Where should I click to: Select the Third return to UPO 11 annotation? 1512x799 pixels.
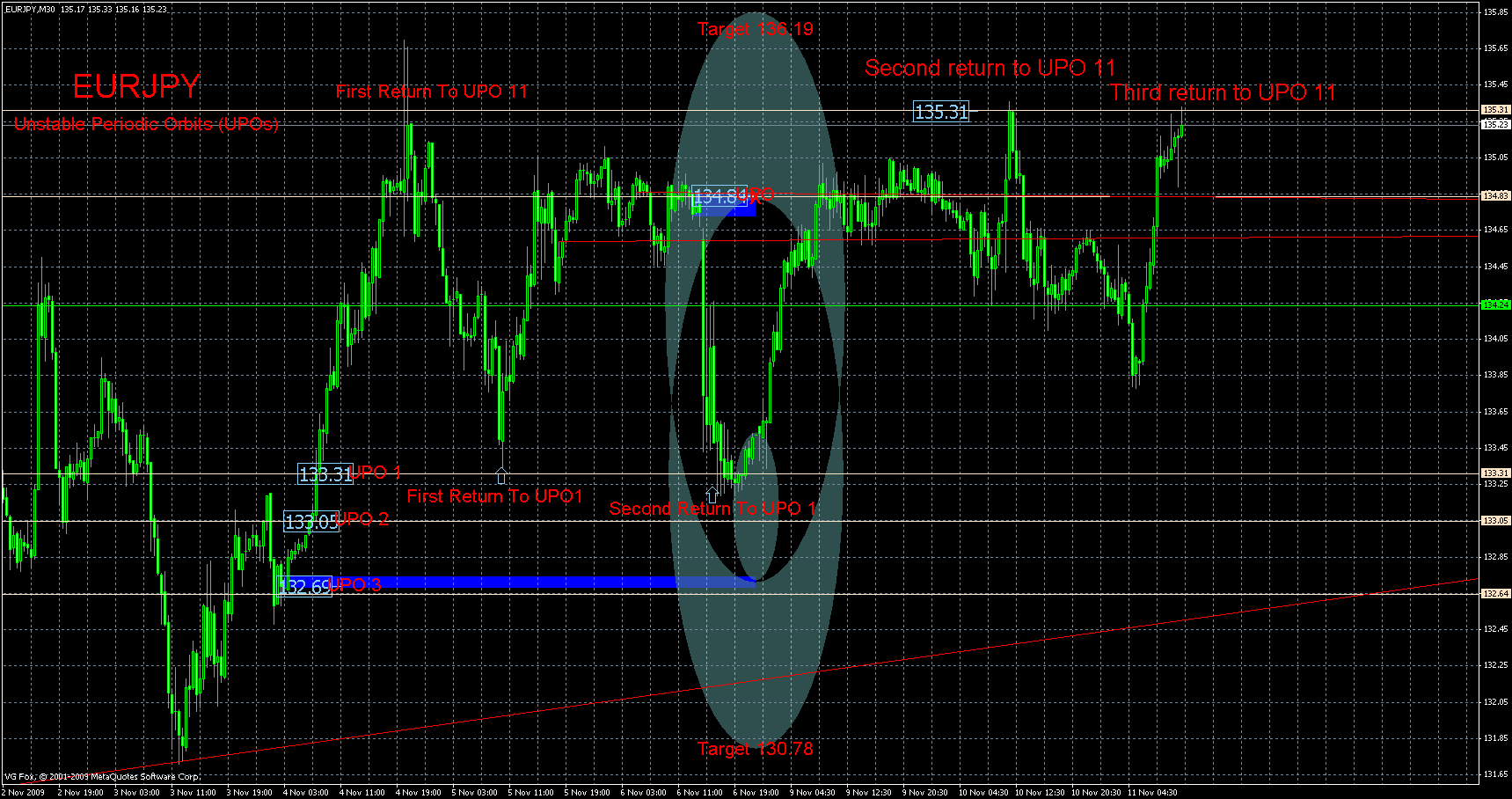(x=1221, y=92)
